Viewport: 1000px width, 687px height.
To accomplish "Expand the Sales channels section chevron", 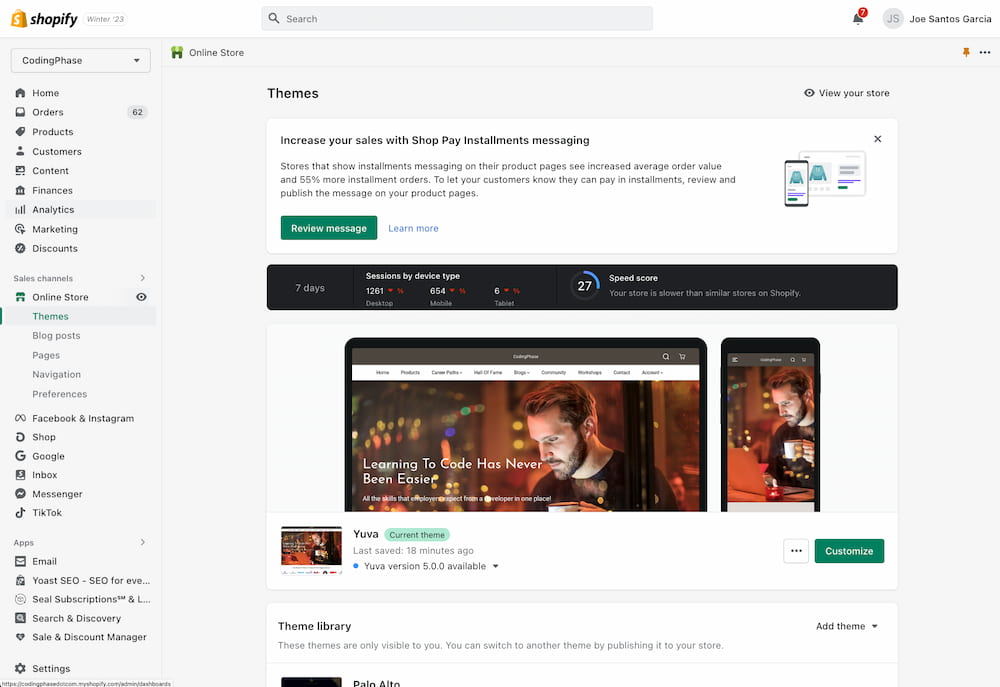I will (142, 278).
